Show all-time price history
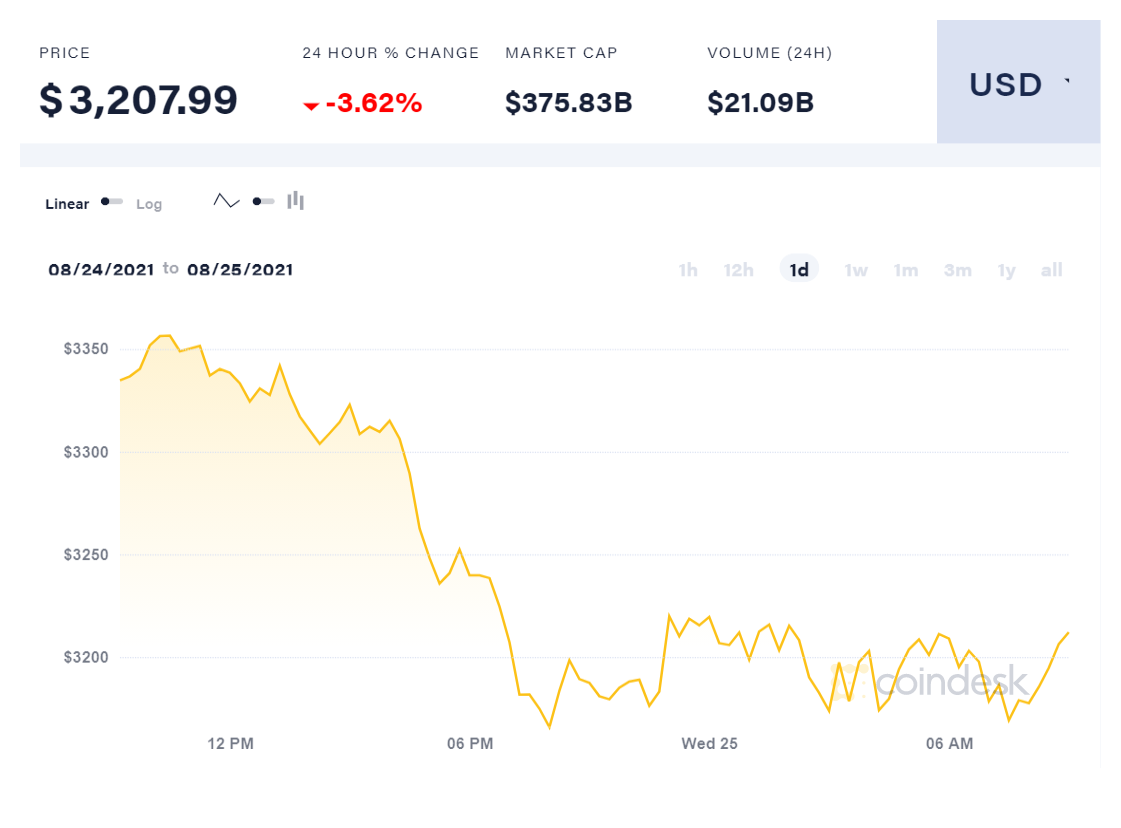 pos(1051,270)
